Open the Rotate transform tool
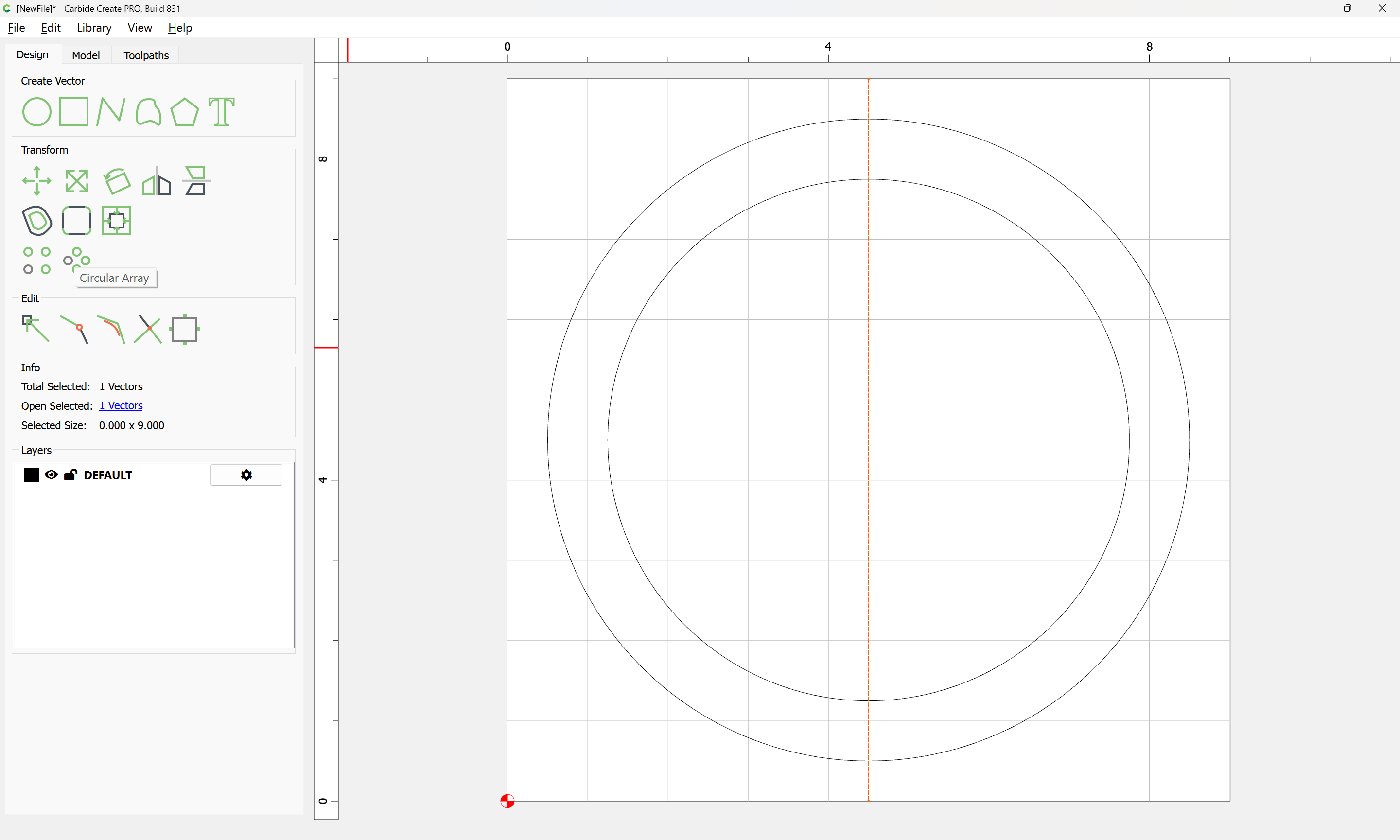Image resolution: width=1400 pixels, height=840 pixels. 117,181
